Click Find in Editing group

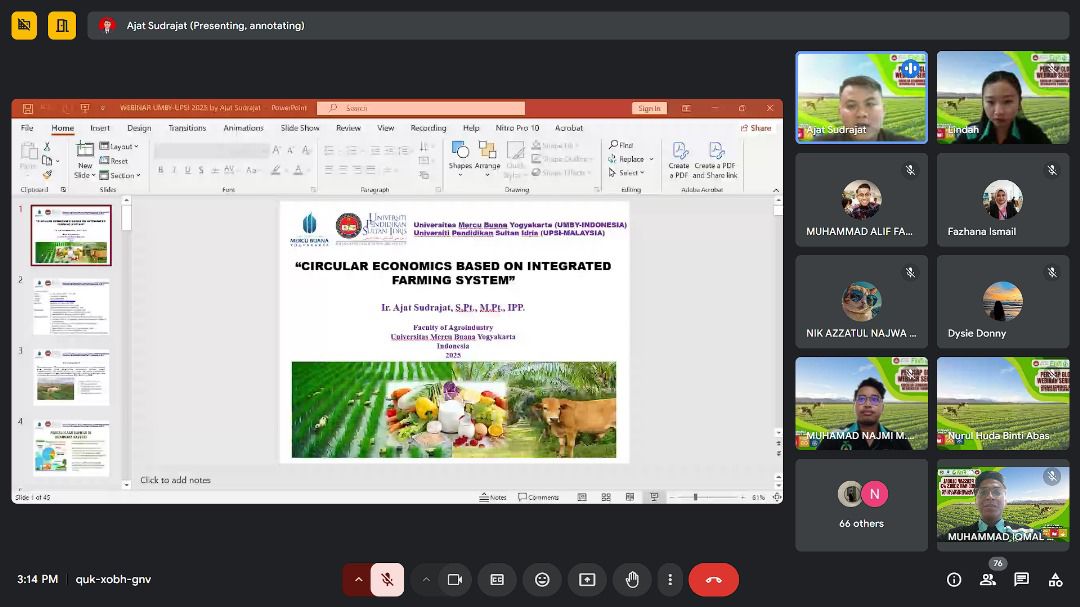point(621,145)
